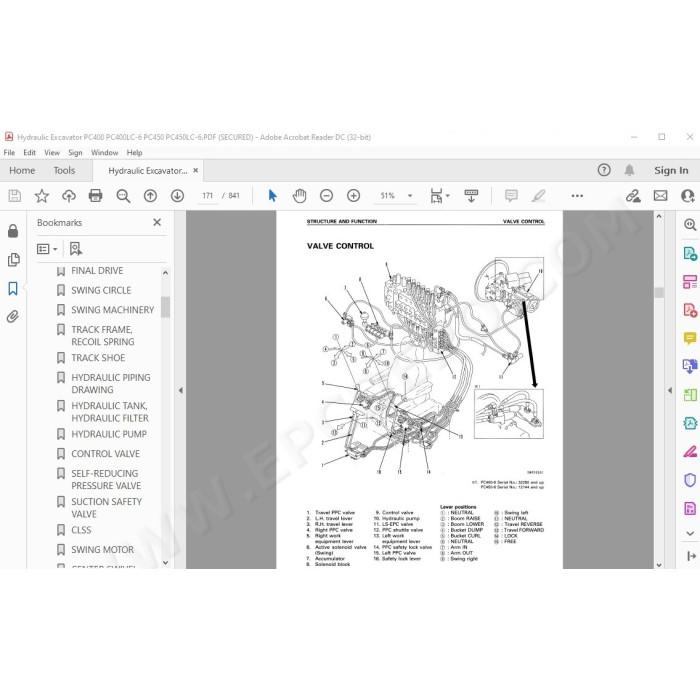Click the expand right tools panel button
Image resolution: width=700 pixels, height=700 pixels.
point(691,556)
